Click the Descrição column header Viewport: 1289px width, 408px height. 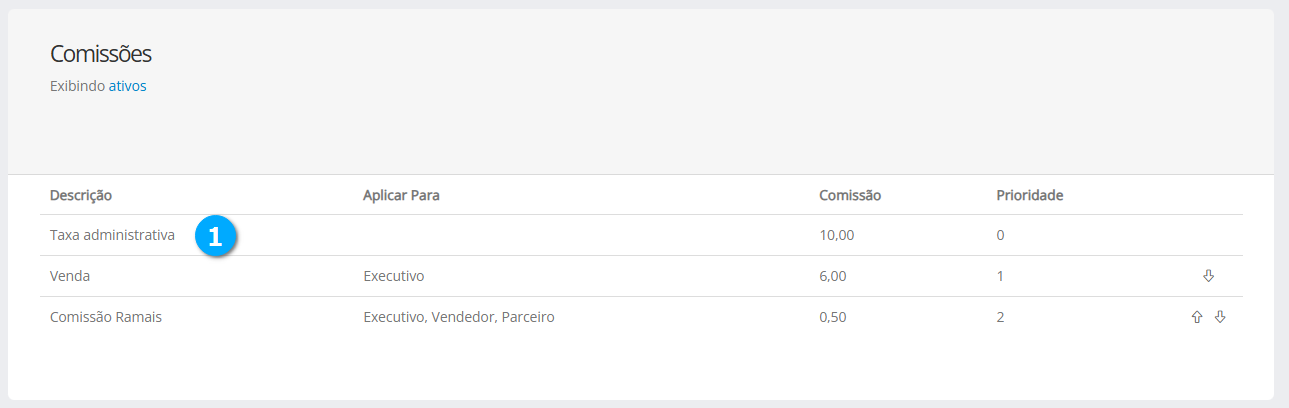(x=81, y=195)
